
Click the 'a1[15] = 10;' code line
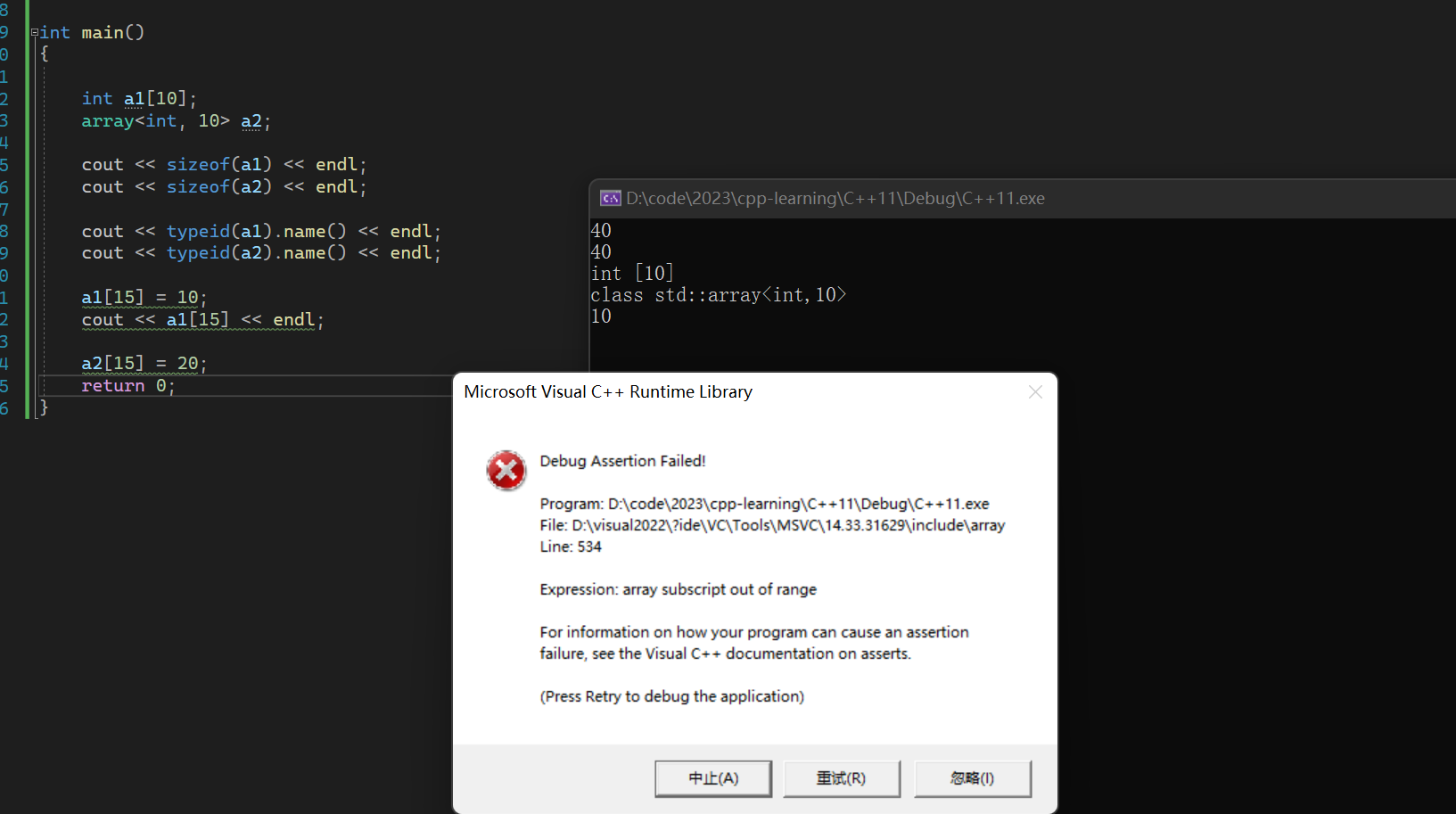[144, 298]
